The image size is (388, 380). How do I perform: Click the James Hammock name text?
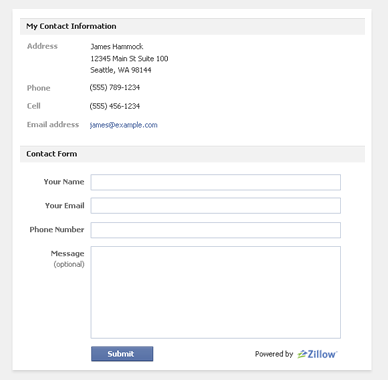(x=117, y=47)
